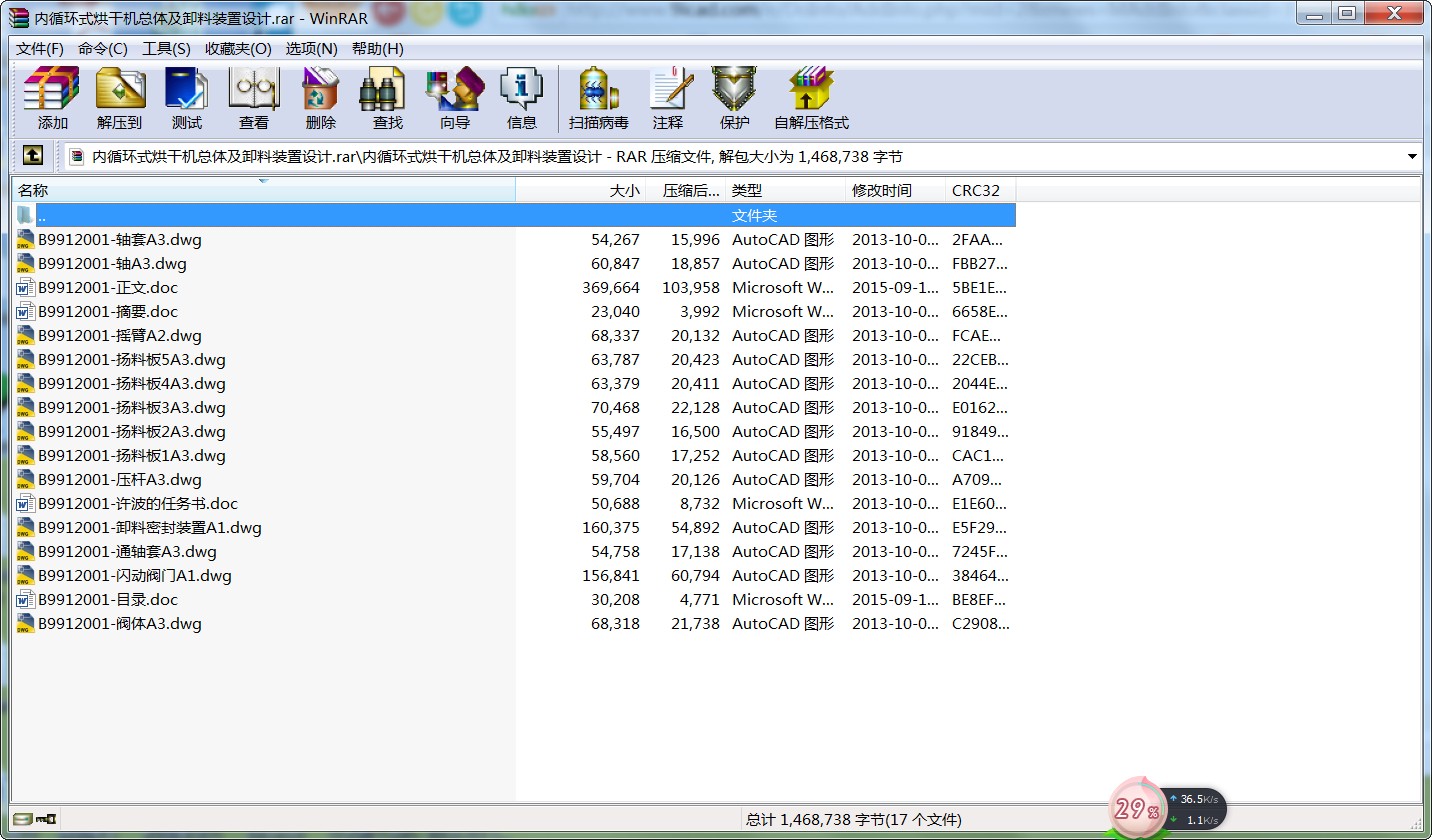Image resolution: width=1432 pixels, height=840 pixels.
Task: Open the 查看 (View) file tool
Action: (253, 98)
